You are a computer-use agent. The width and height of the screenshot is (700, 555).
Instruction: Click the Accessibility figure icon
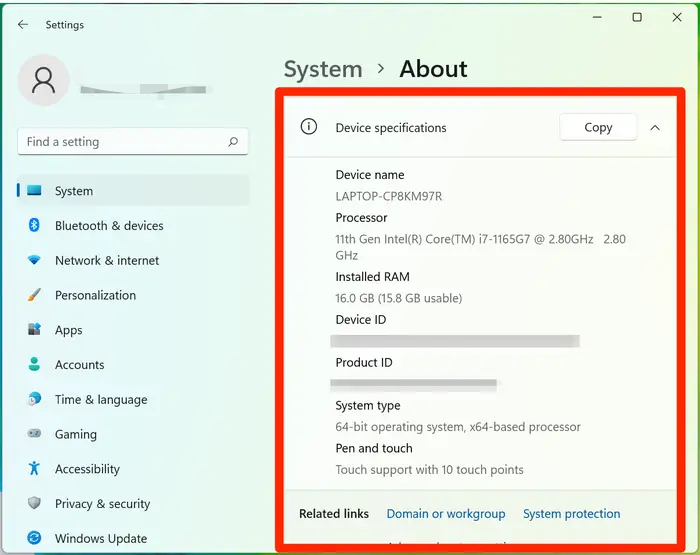[x=34, y=468]
